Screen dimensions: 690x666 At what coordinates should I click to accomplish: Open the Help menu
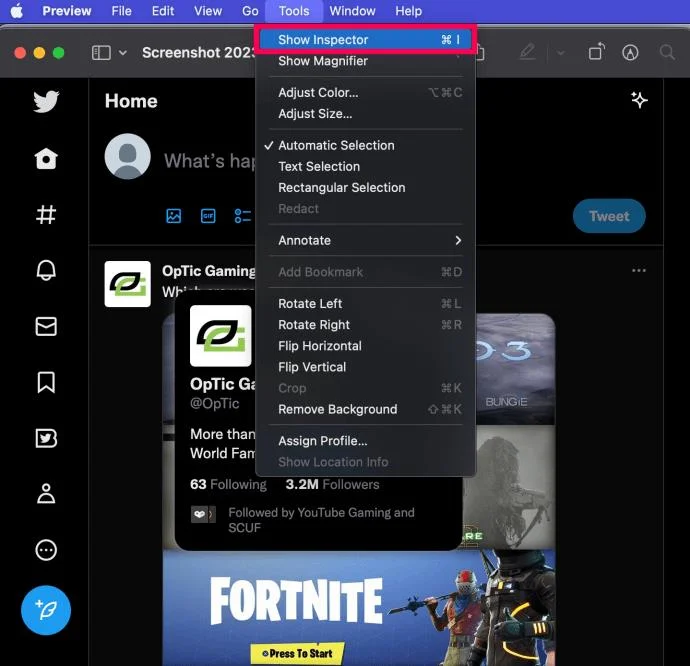point(408,11)
